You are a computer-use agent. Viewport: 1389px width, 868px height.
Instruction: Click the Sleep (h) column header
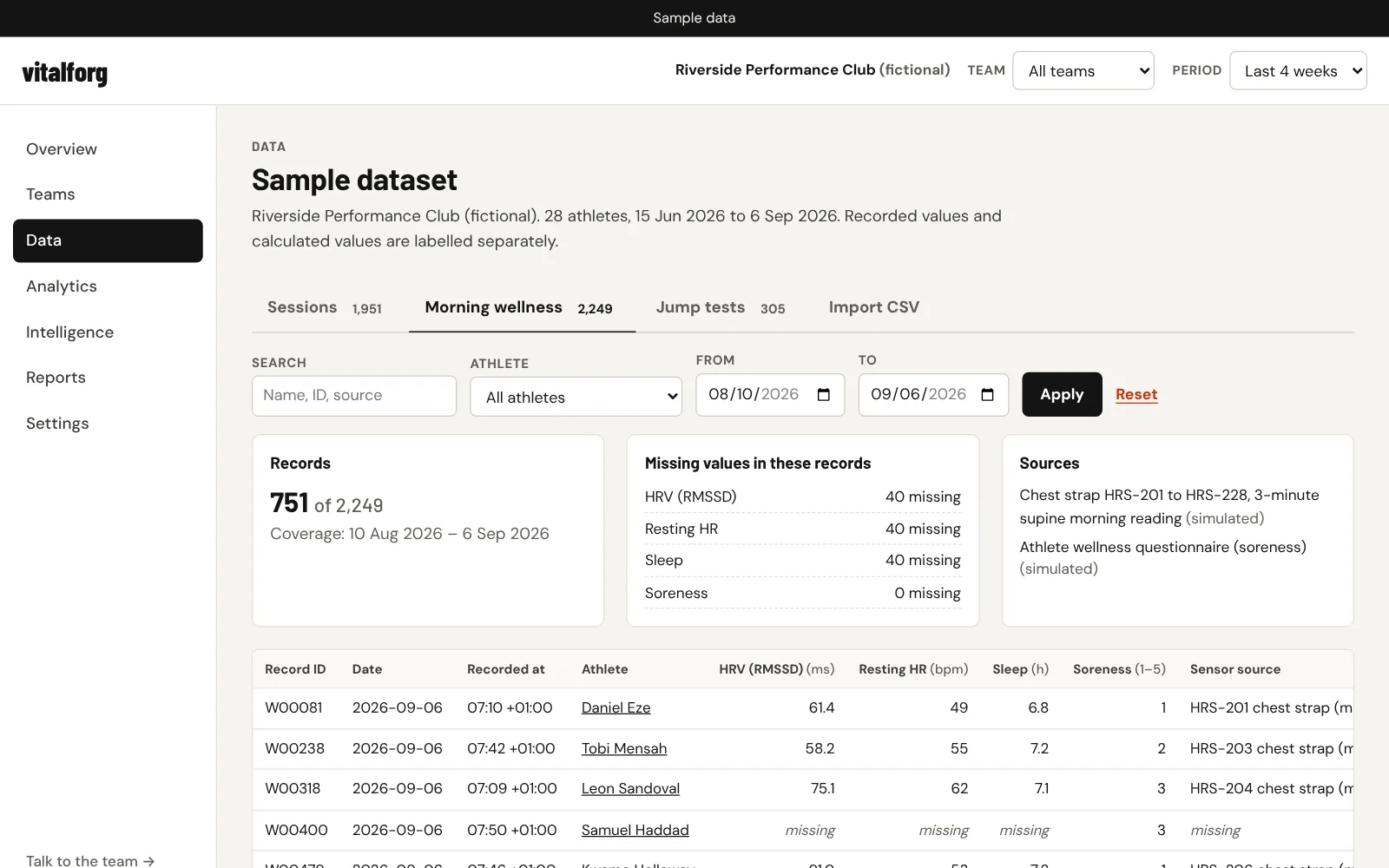click(1020, 669)
